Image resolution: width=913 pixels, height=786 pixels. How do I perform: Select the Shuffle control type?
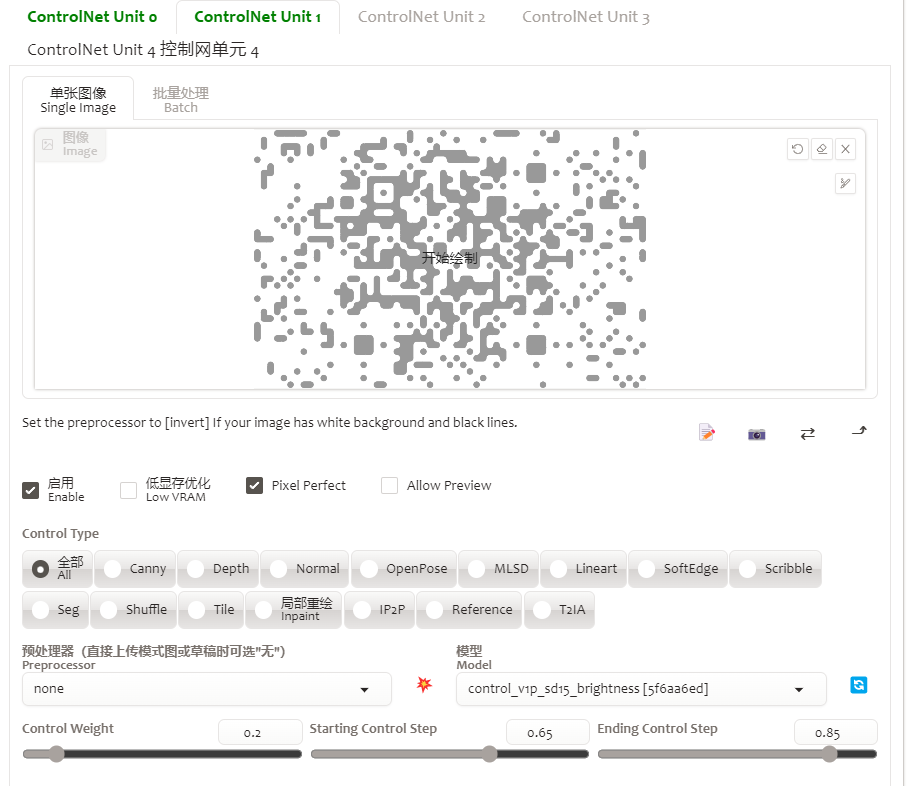point(133,610)
